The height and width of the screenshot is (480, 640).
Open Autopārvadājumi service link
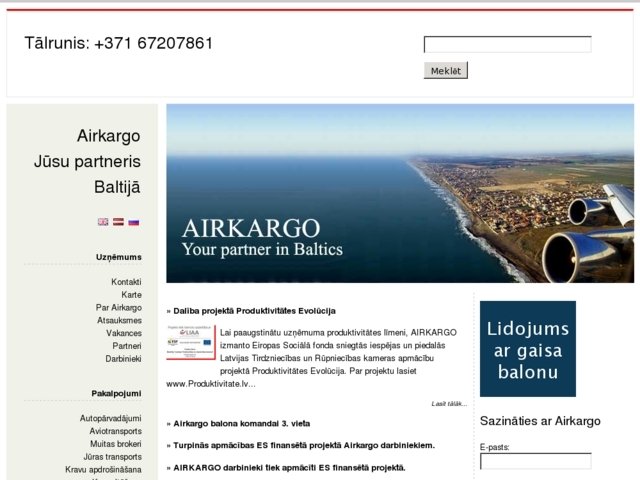point(111,418)
